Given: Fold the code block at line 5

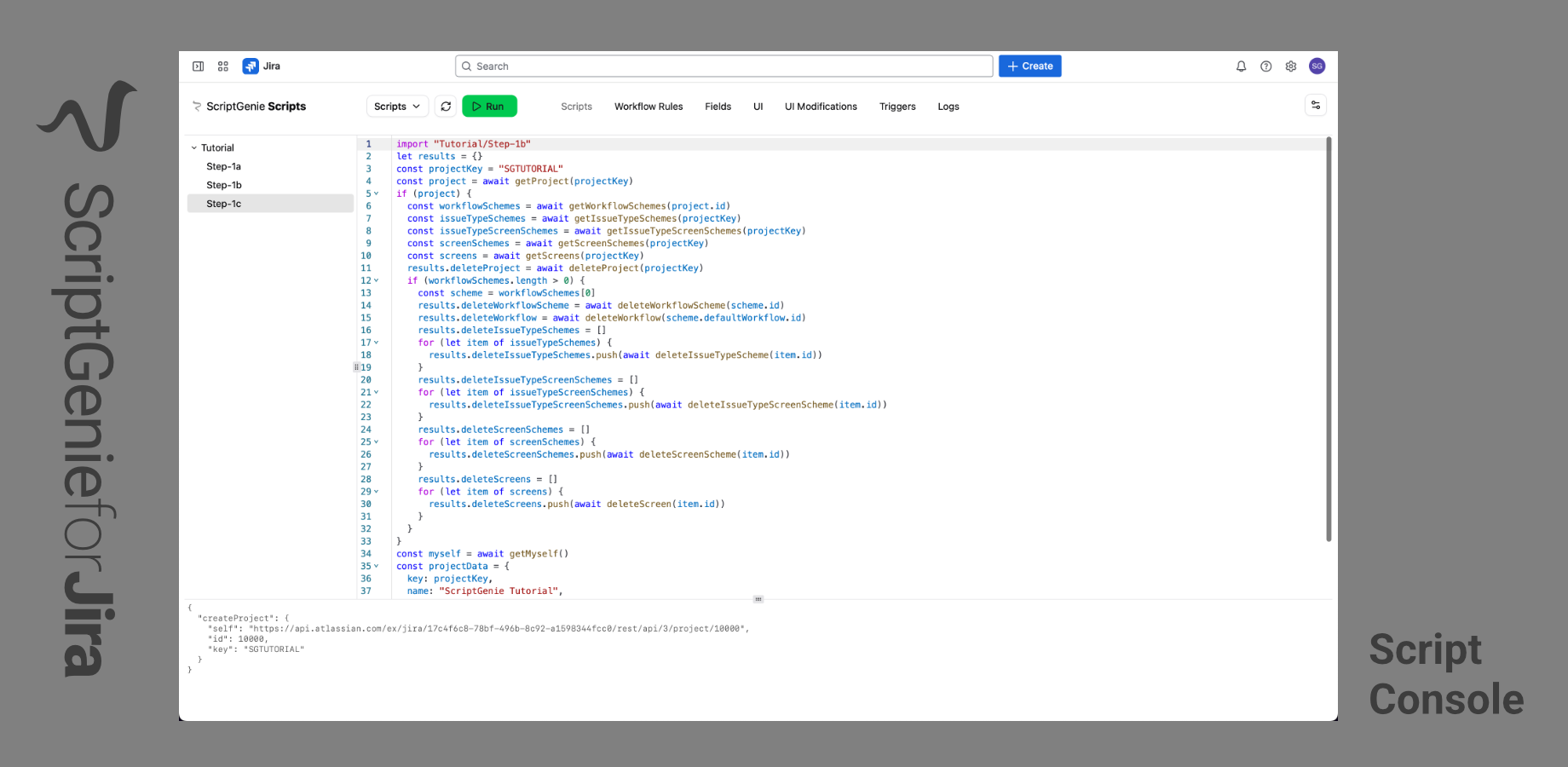Looking at the screenshot, I should tap(377, 193).
